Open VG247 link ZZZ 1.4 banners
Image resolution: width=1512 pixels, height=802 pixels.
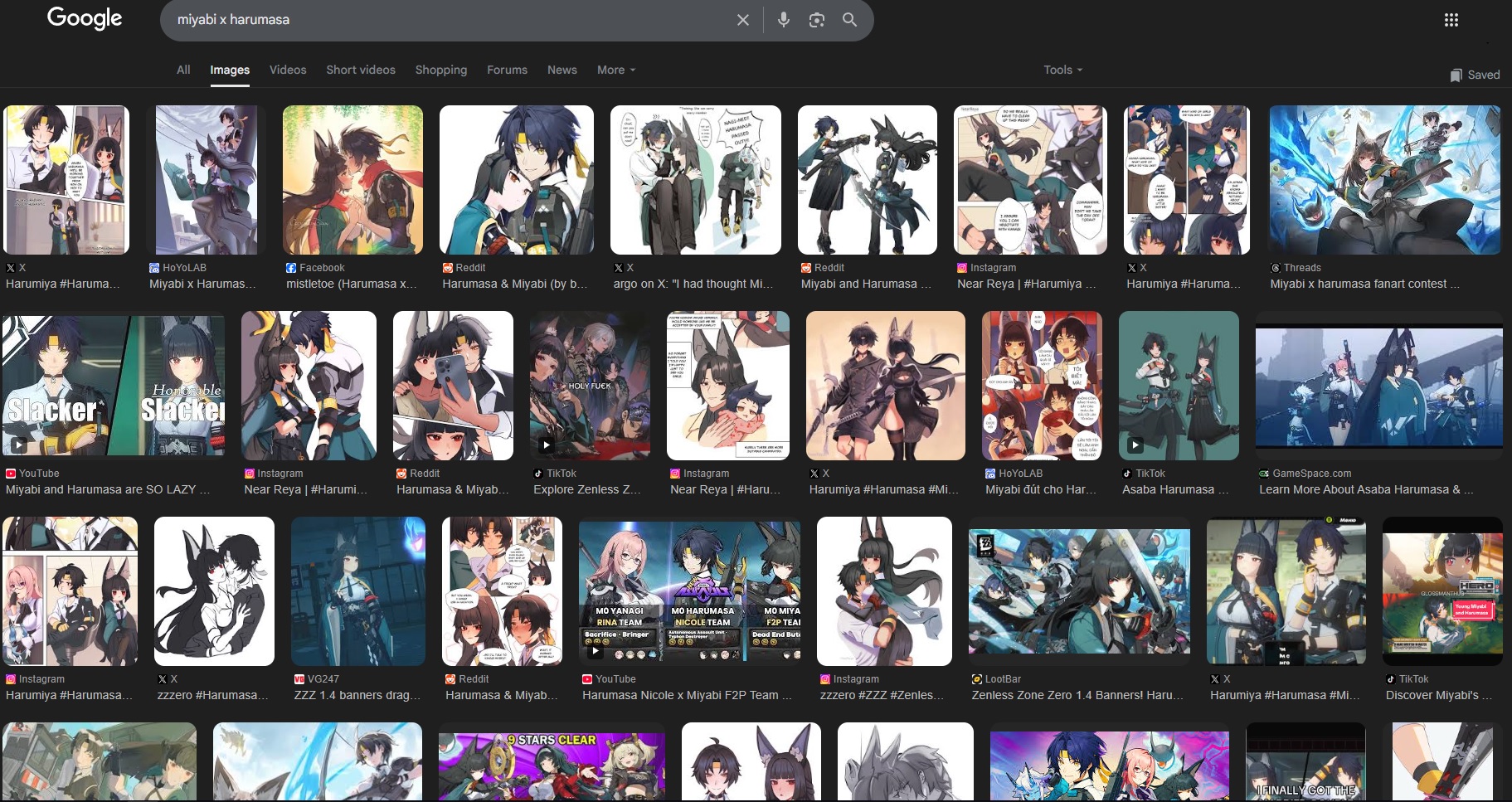pos(357,695)
